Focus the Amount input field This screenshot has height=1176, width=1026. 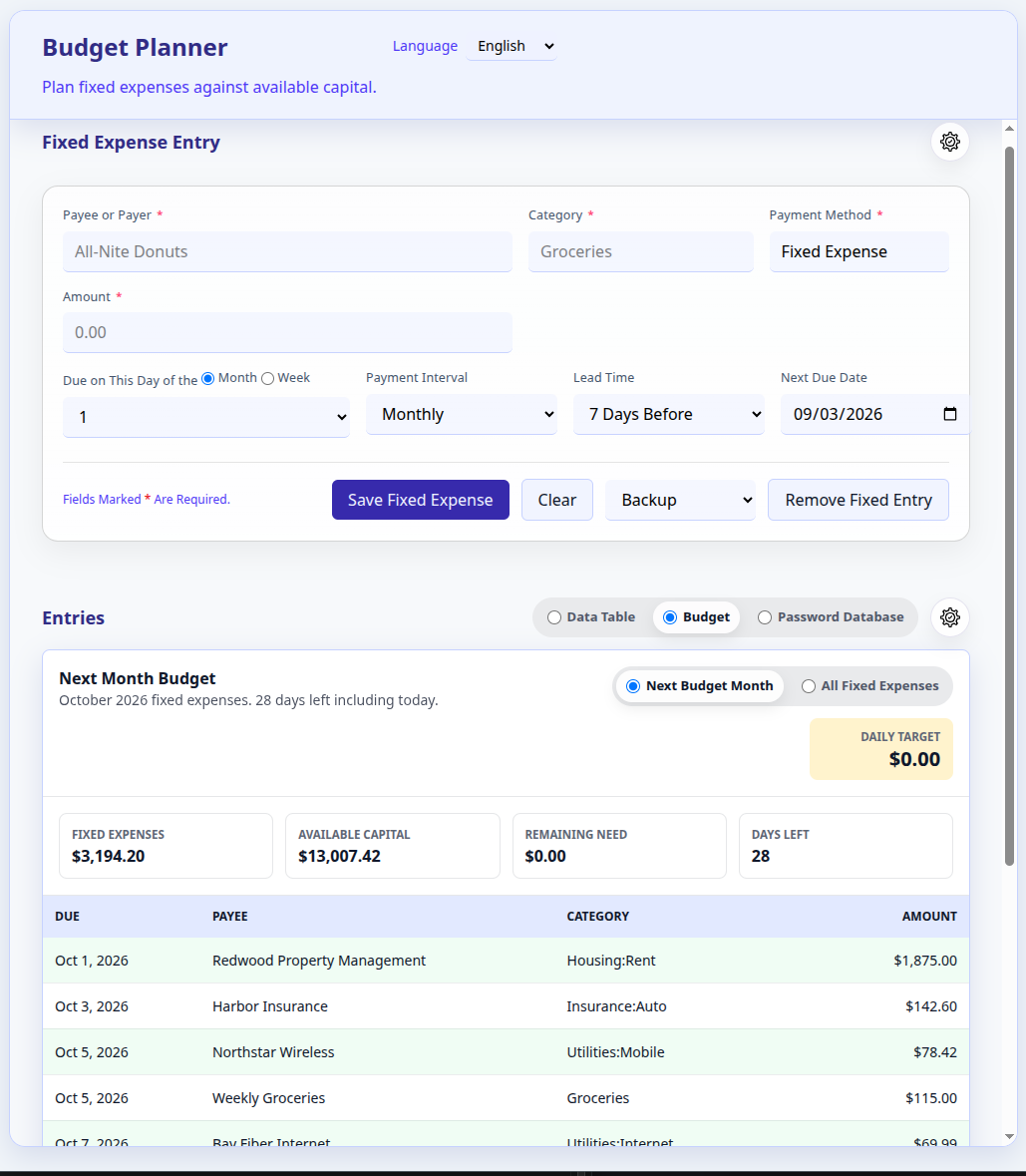288,332
